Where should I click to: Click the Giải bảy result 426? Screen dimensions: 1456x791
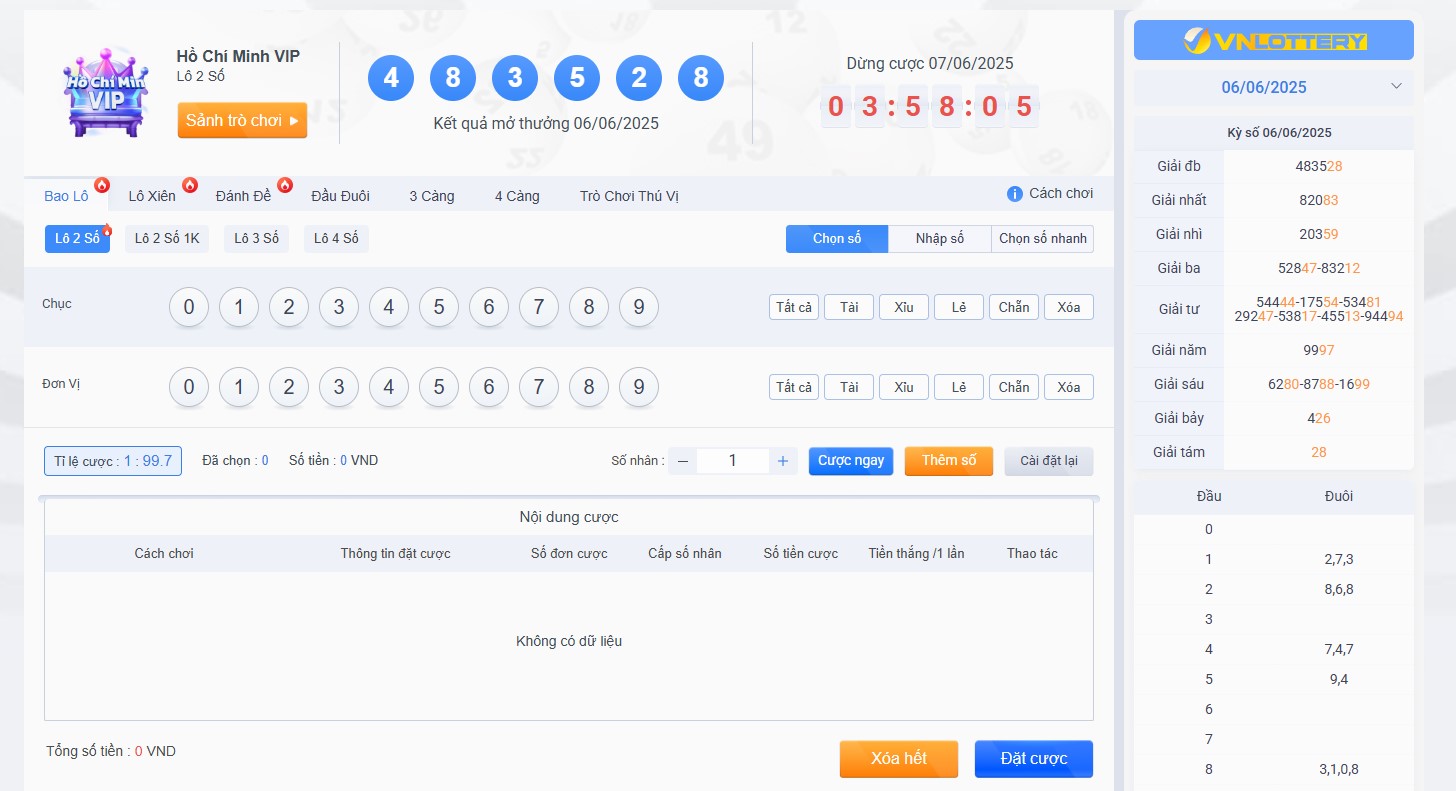pyautogui.click(x=1319, y=418)
